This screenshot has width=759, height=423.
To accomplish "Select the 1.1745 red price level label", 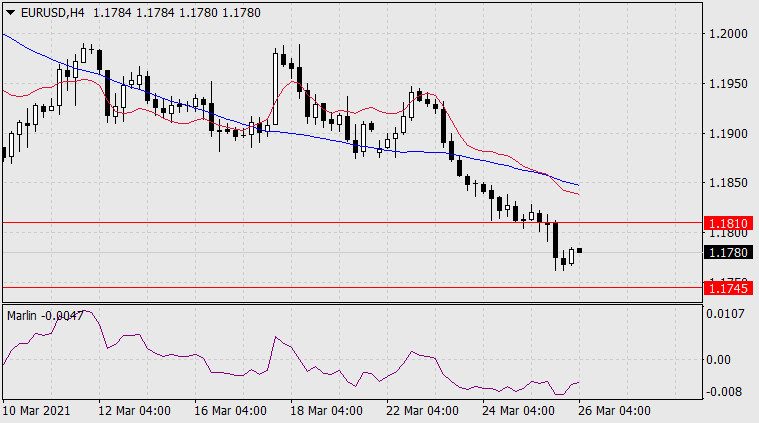I will [729, 288].
